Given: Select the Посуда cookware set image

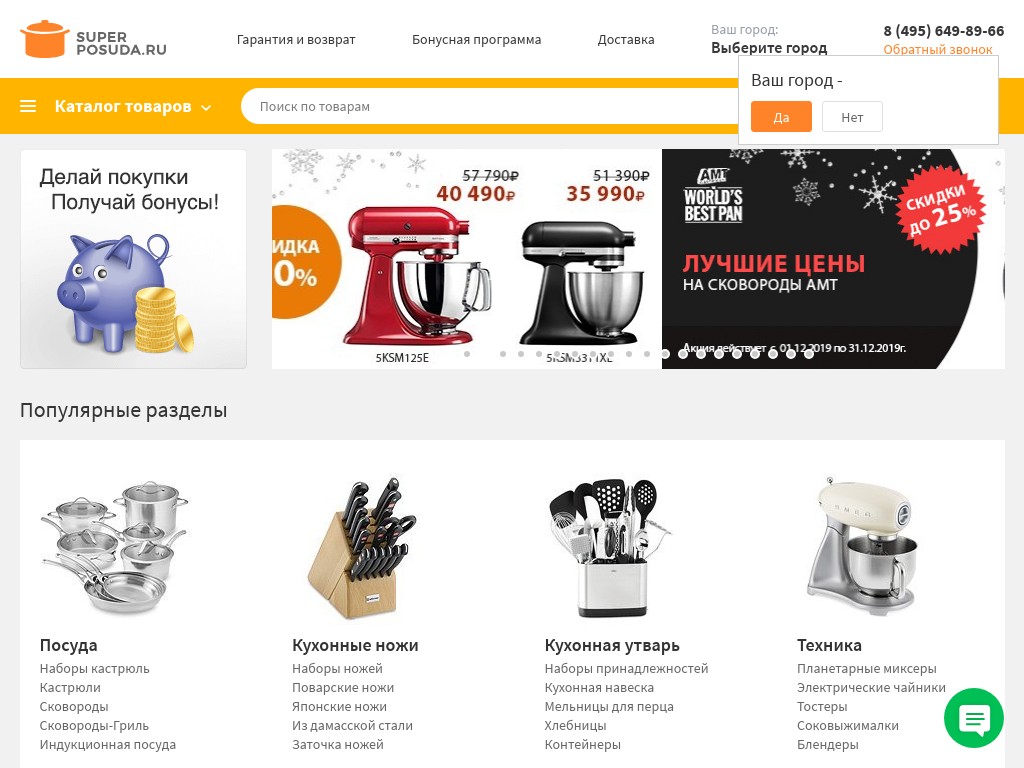Looking at the screenshot, I should tap(114, 547).
